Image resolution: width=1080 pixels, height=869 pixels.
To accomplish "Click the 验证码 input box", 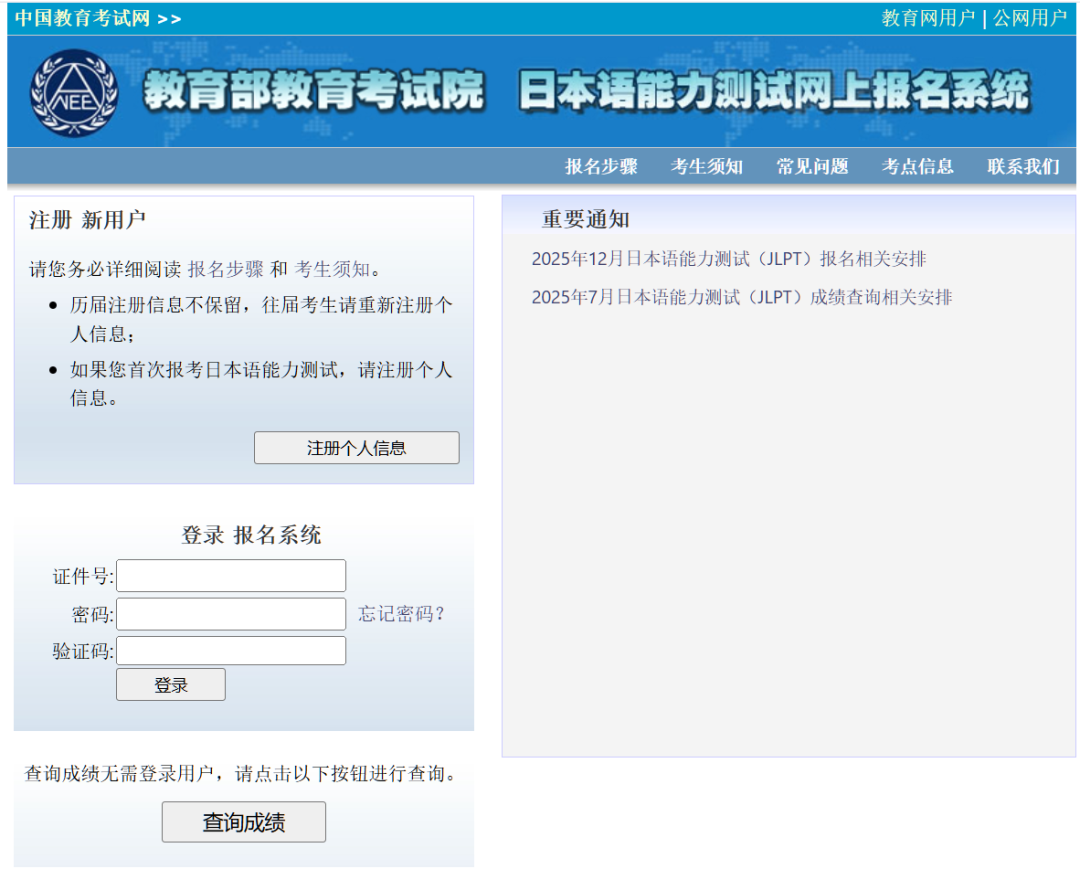I will tap(231, 651).
